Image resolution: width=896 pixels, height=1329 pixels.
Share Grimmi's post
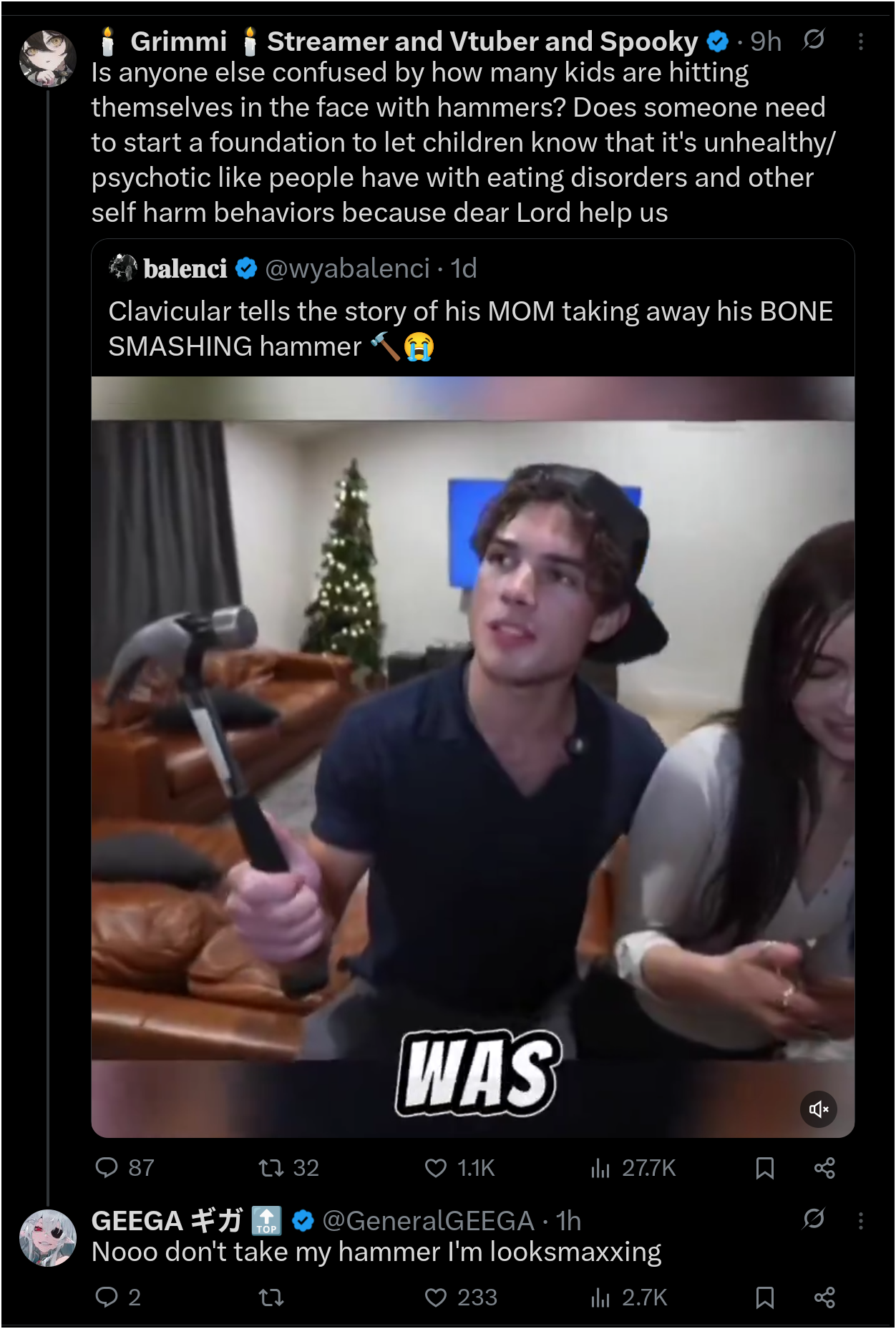[824, 1168]
